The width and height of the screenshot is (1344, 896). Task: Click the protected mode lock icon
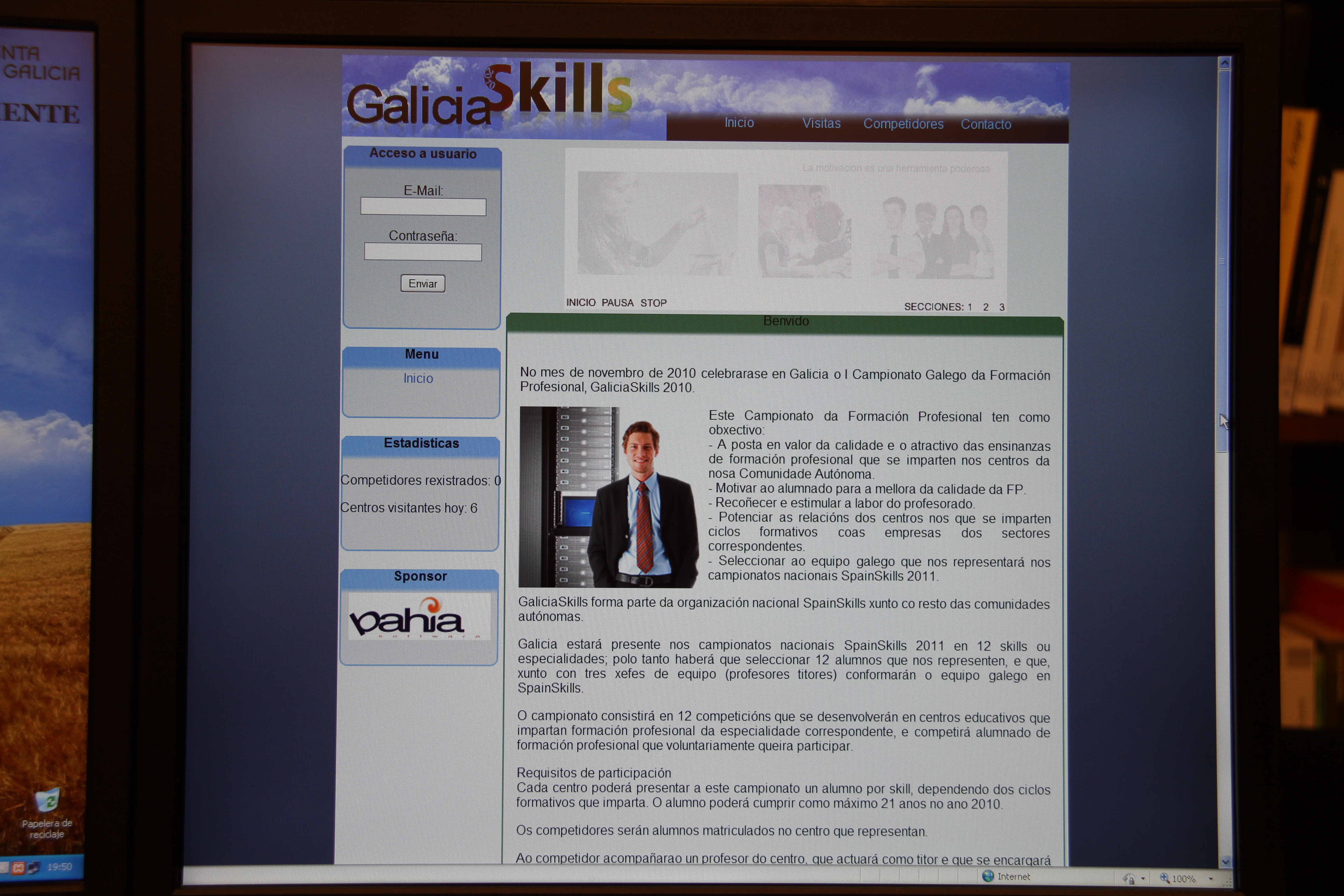click(1128, 878)
